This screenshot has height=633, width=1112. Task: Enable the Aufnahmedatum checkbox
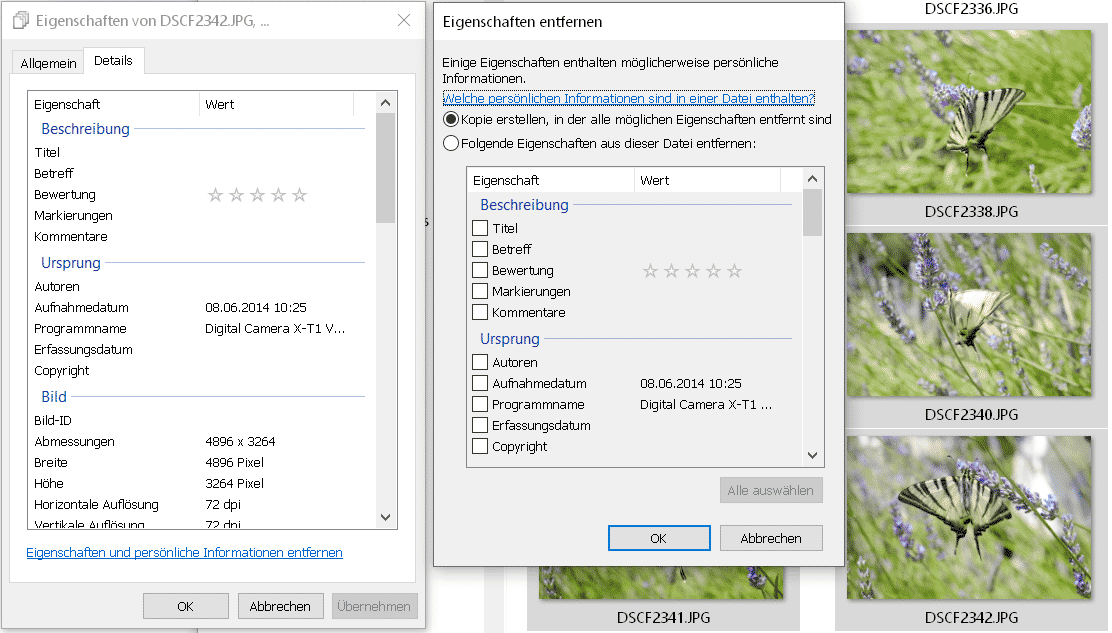click(x=480, y=384)
